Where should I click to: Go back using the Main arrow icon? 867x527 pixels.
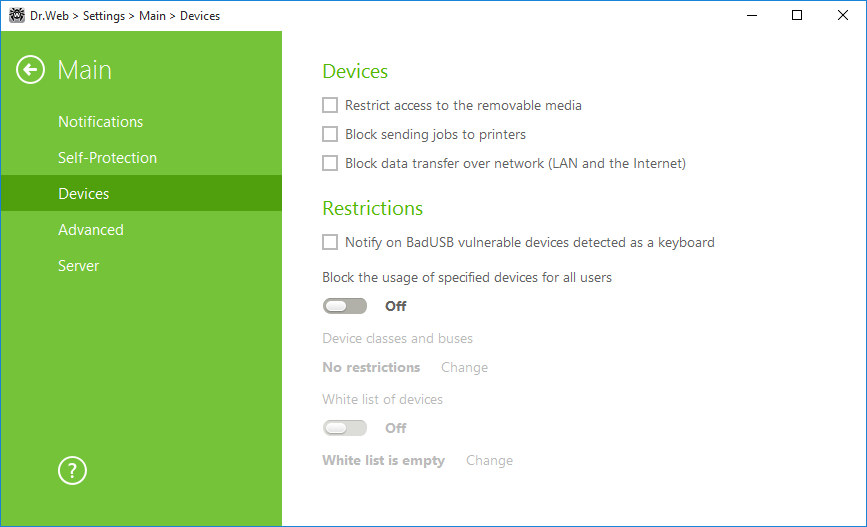[x=30, y=70]
